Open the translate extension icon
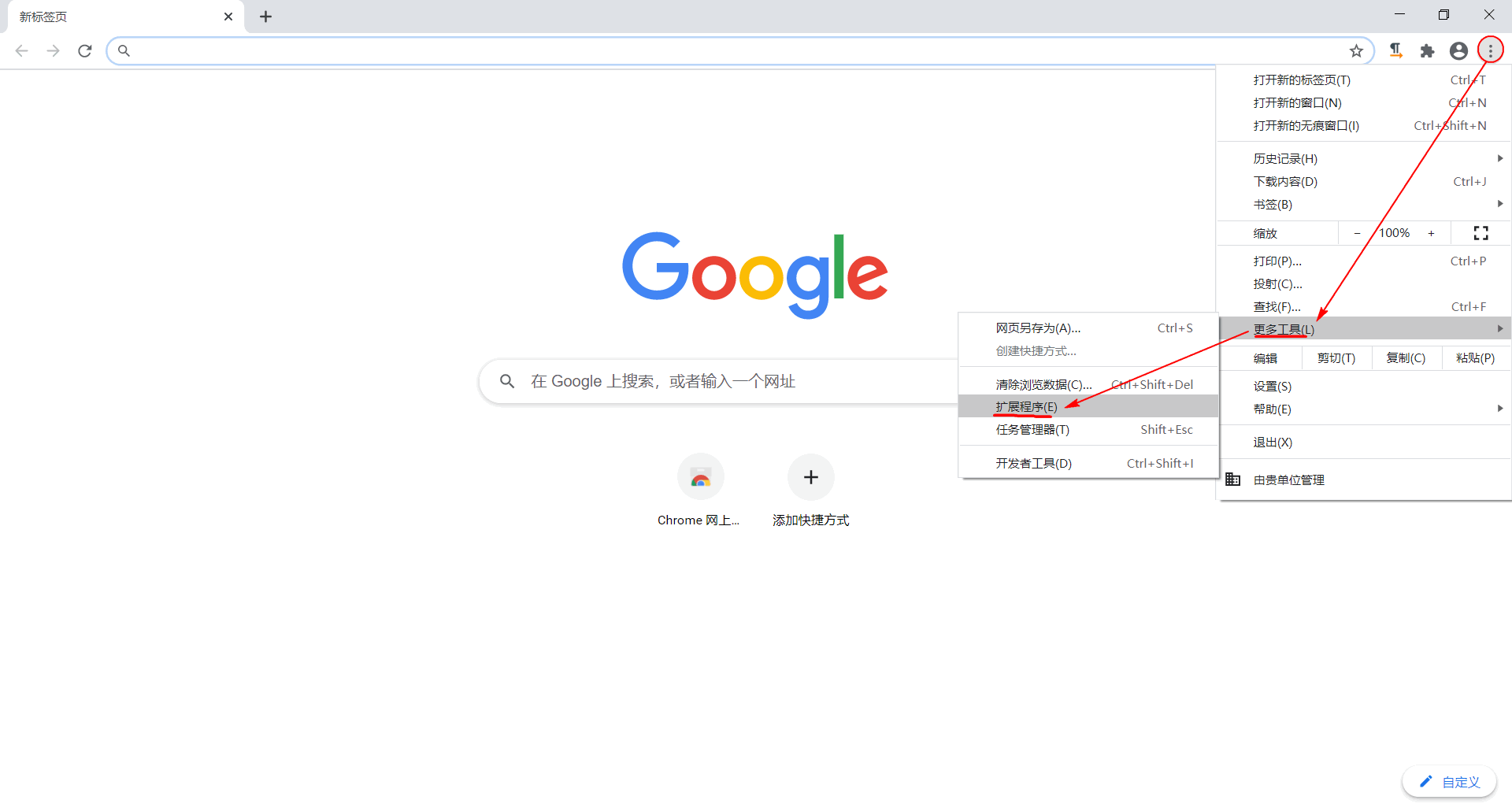Viewport: 1512px width, 811px height. [1395, 51]
